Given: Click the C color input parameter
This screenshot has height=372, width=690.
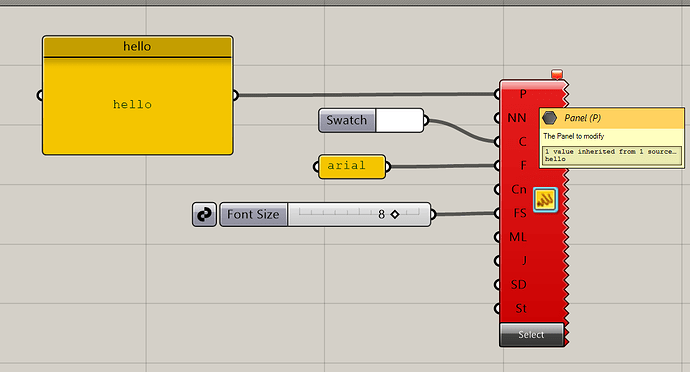Looking at the screenshot, I should (x=522, y=141).
